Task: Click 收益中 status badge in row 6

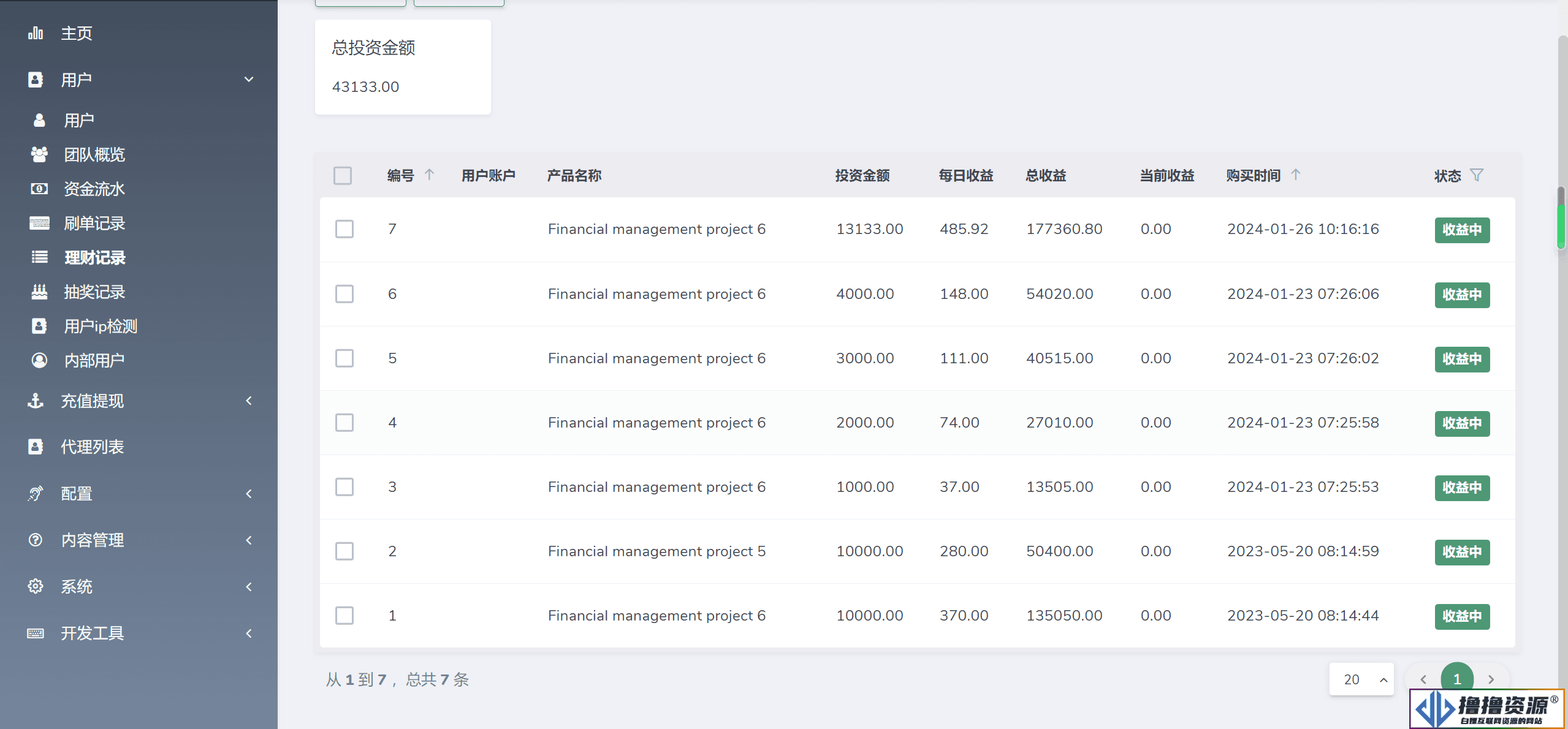Action: click(x=1462, y=295)
